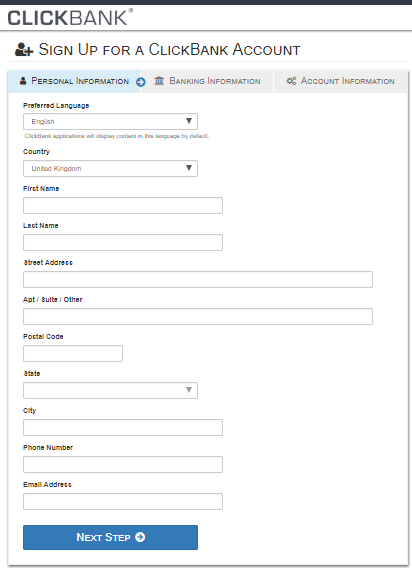Click the blue arrow circle icon on Personal Information tab

pos(141,82)
